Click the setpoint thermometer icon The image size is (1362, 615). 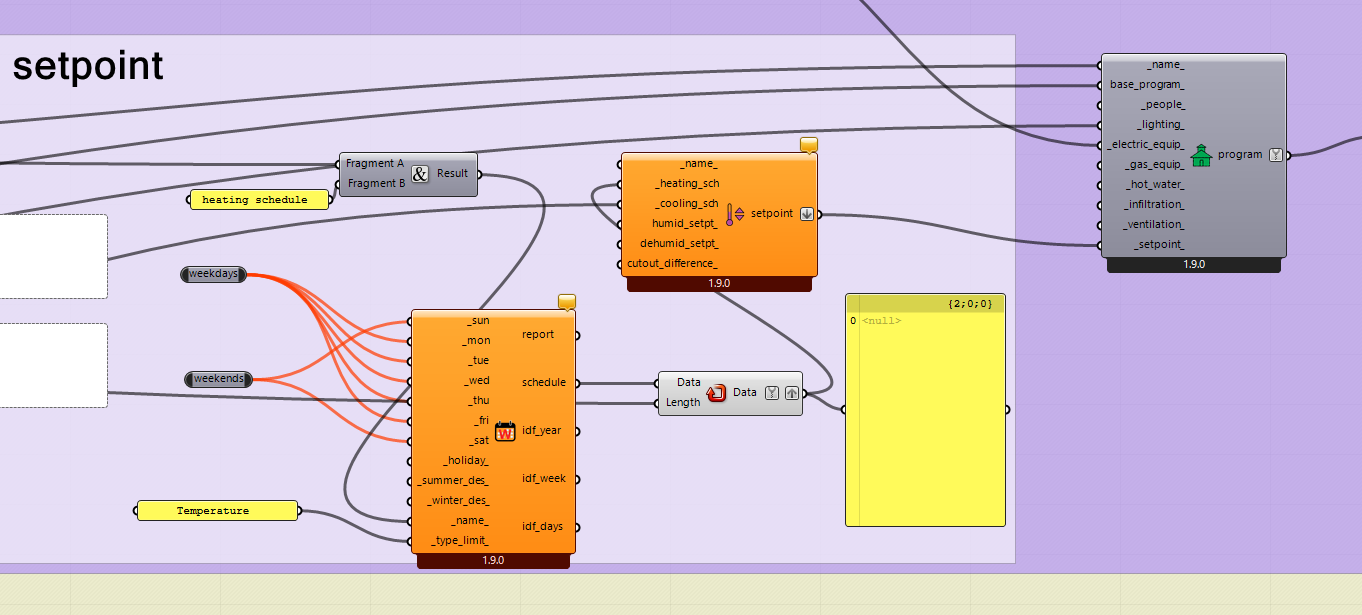click(x=736, y=214)
